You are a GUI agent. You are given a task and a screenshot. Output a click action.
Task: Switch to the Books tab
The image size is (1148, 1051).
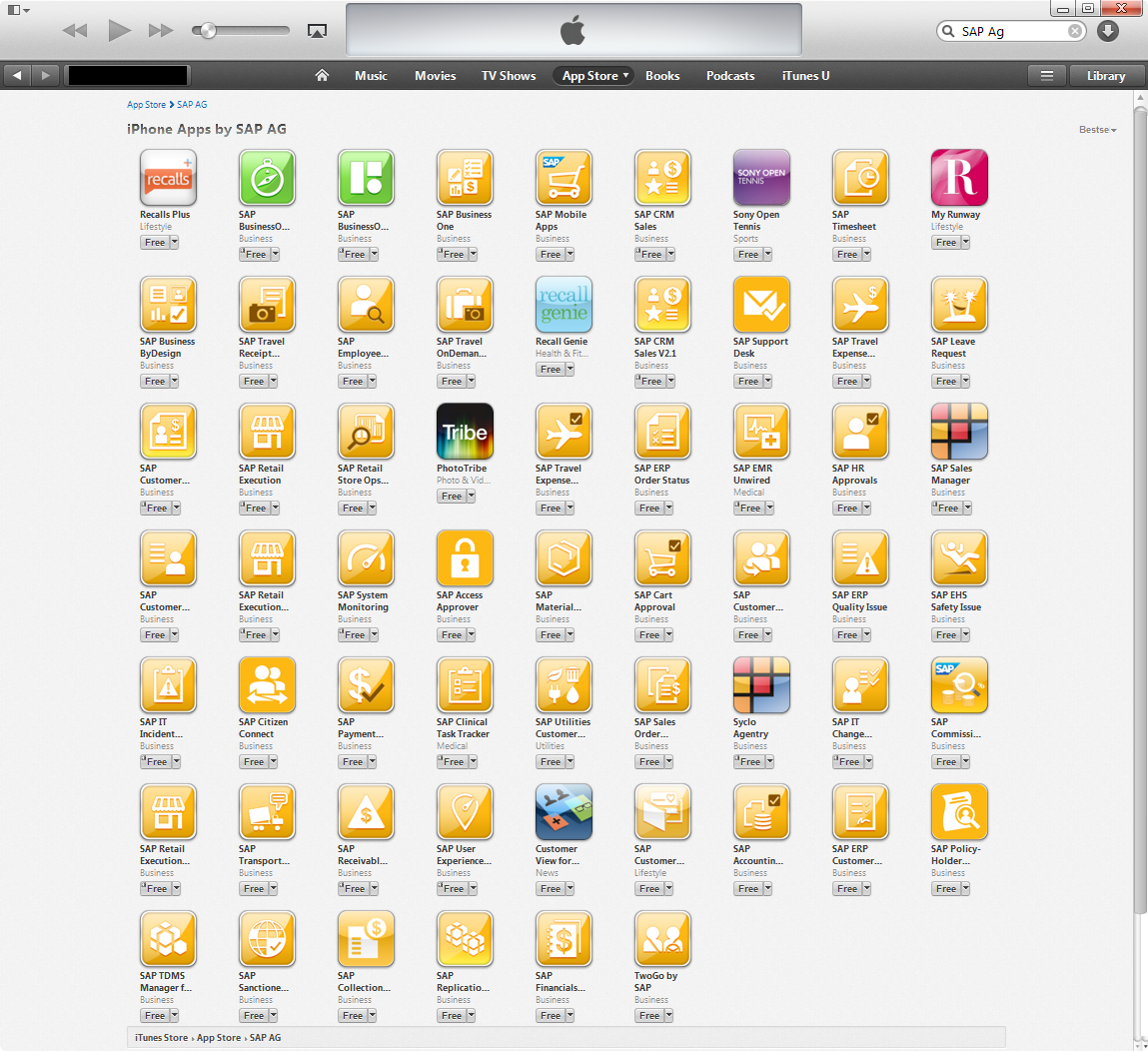click(662, 75)
